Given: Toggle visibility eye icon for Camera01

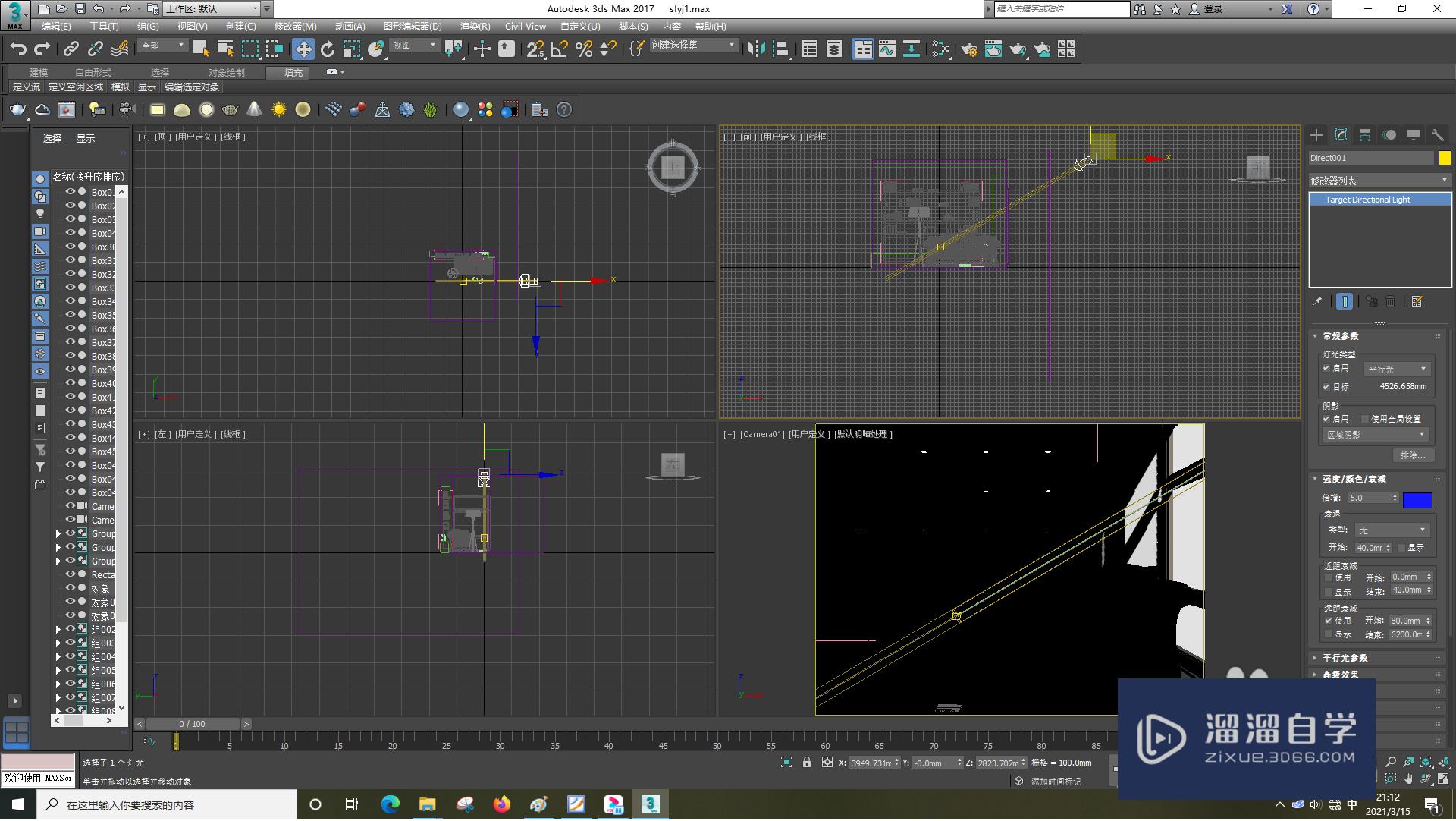Looking at the screenshot, I should click(68, 506).
